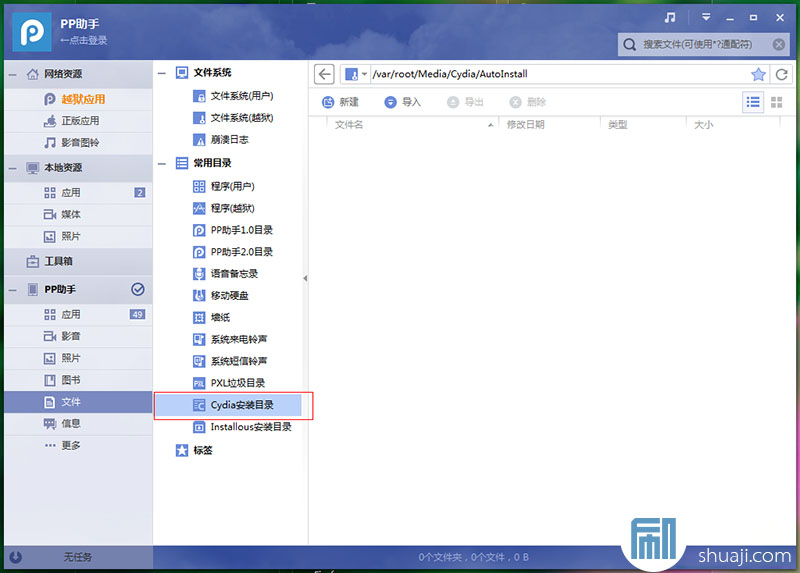Open the title bar dropdown menu icon
800x573 pixels.
click(706, 17)
